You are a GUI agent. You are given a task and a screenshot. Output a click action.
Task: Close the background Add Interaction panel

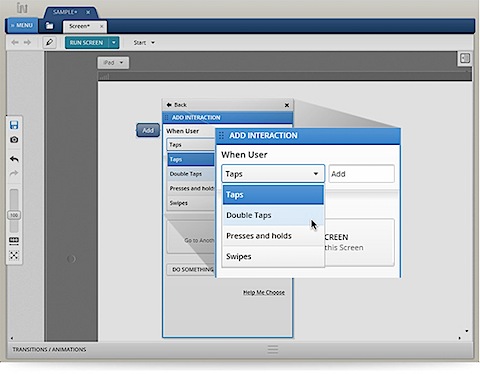click(287, 105)
